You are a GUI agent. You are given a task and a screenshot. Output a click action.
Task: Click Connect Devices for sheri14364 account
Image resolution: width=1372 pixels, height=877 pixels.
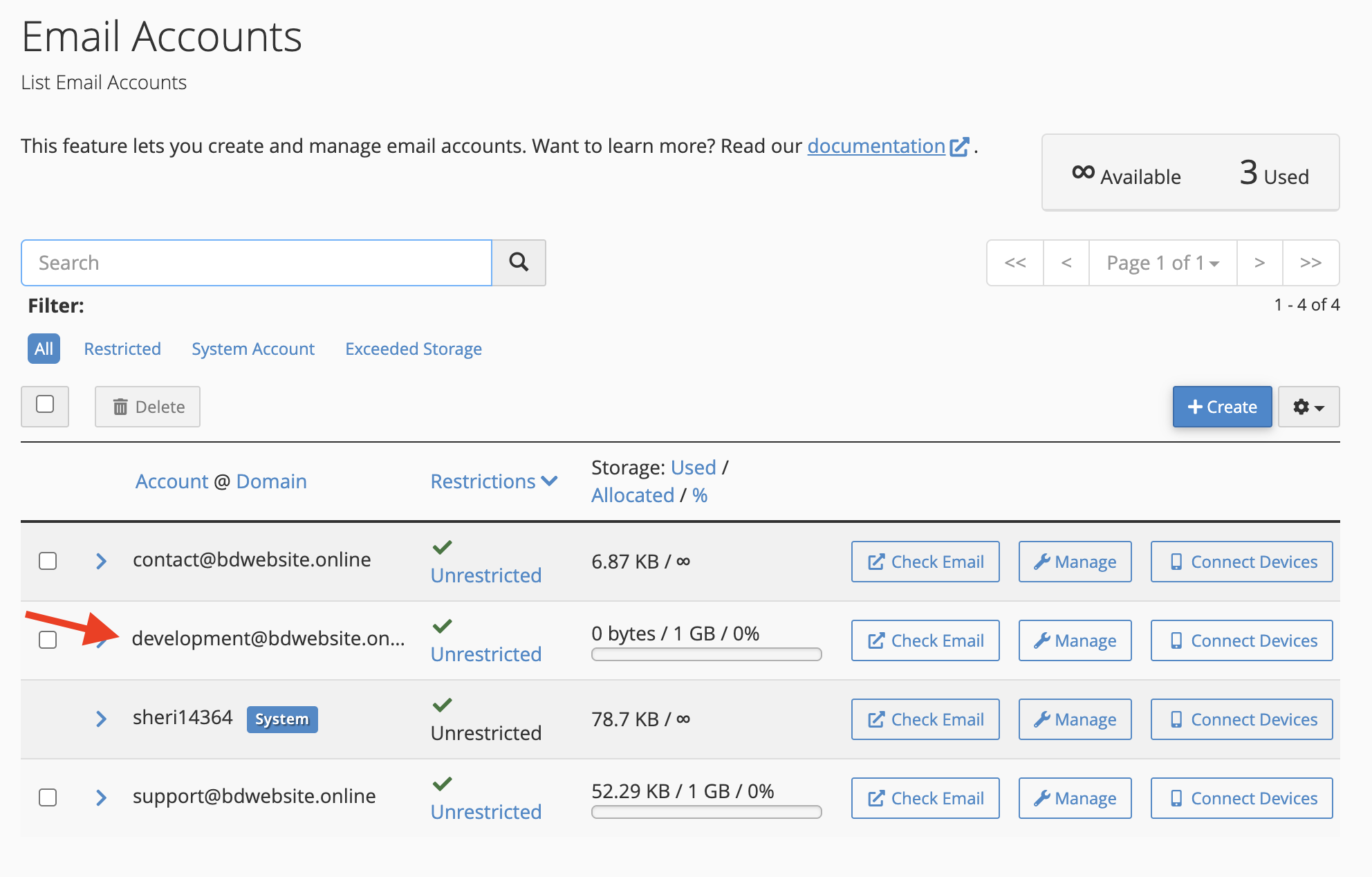[x=1241, y=719]
